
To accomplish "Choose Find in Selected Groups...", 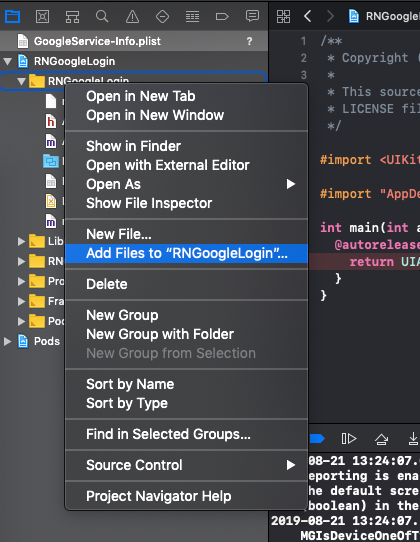I will pos(187,434).
